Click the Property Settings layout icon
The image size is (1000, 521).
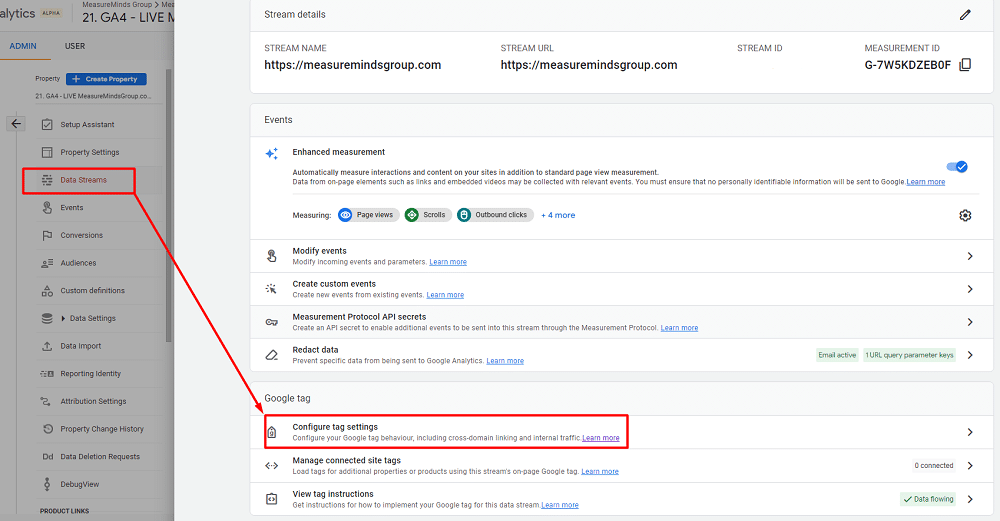point(47,152)
